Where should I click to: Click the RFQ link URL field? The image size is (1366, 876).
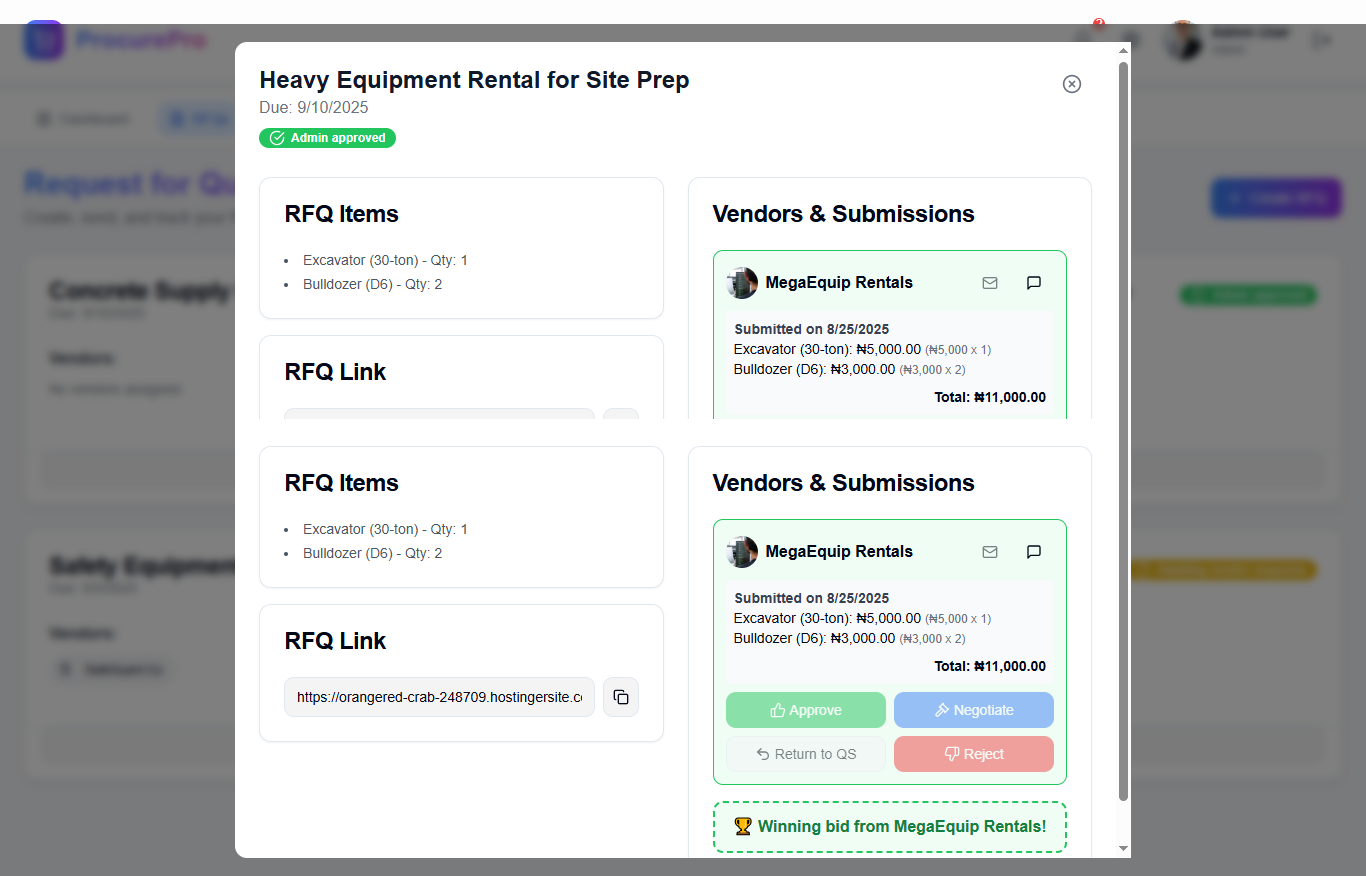439,697
